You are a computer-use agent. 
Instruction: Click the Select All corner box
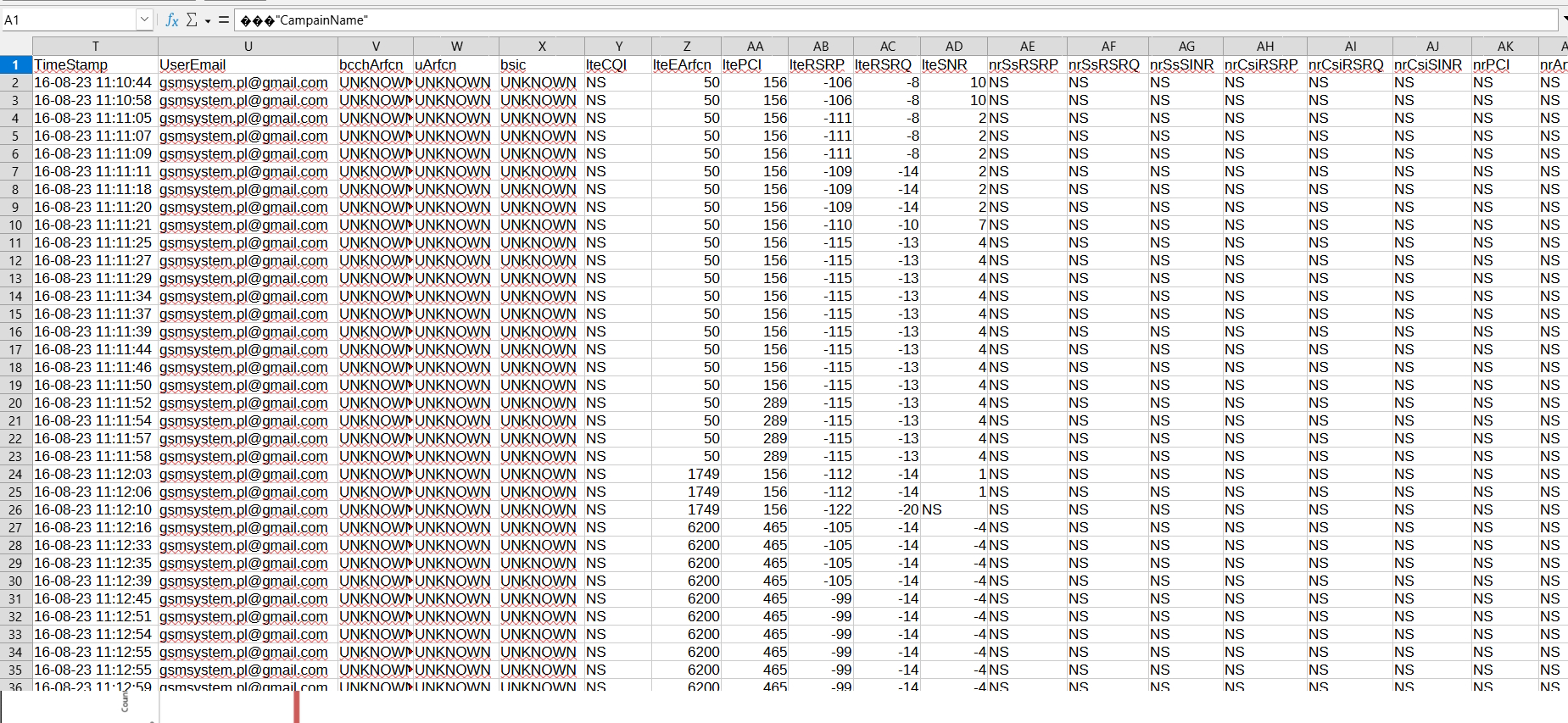pos(15,47)
